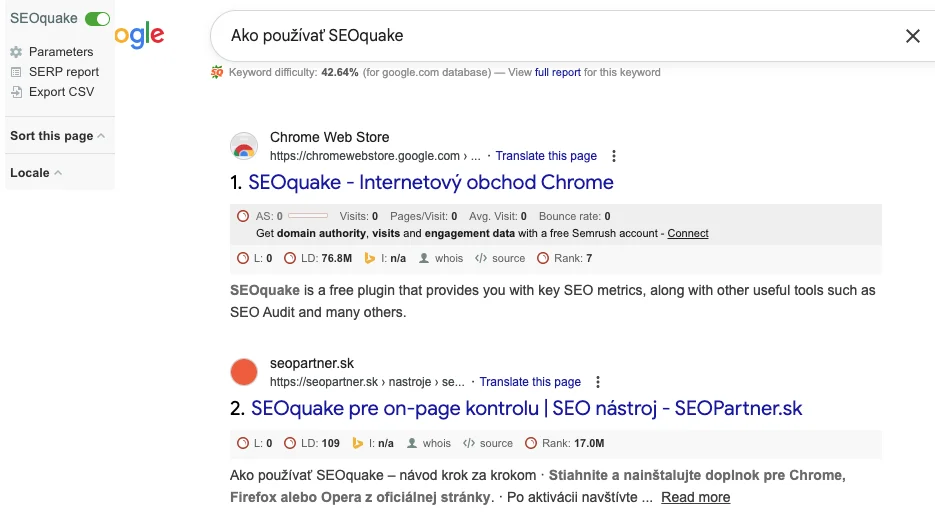Image resolution: width=935 pixels, height=528 pixels.
Task: Expand the Sort this page section
Action: [x=57, y=136]
